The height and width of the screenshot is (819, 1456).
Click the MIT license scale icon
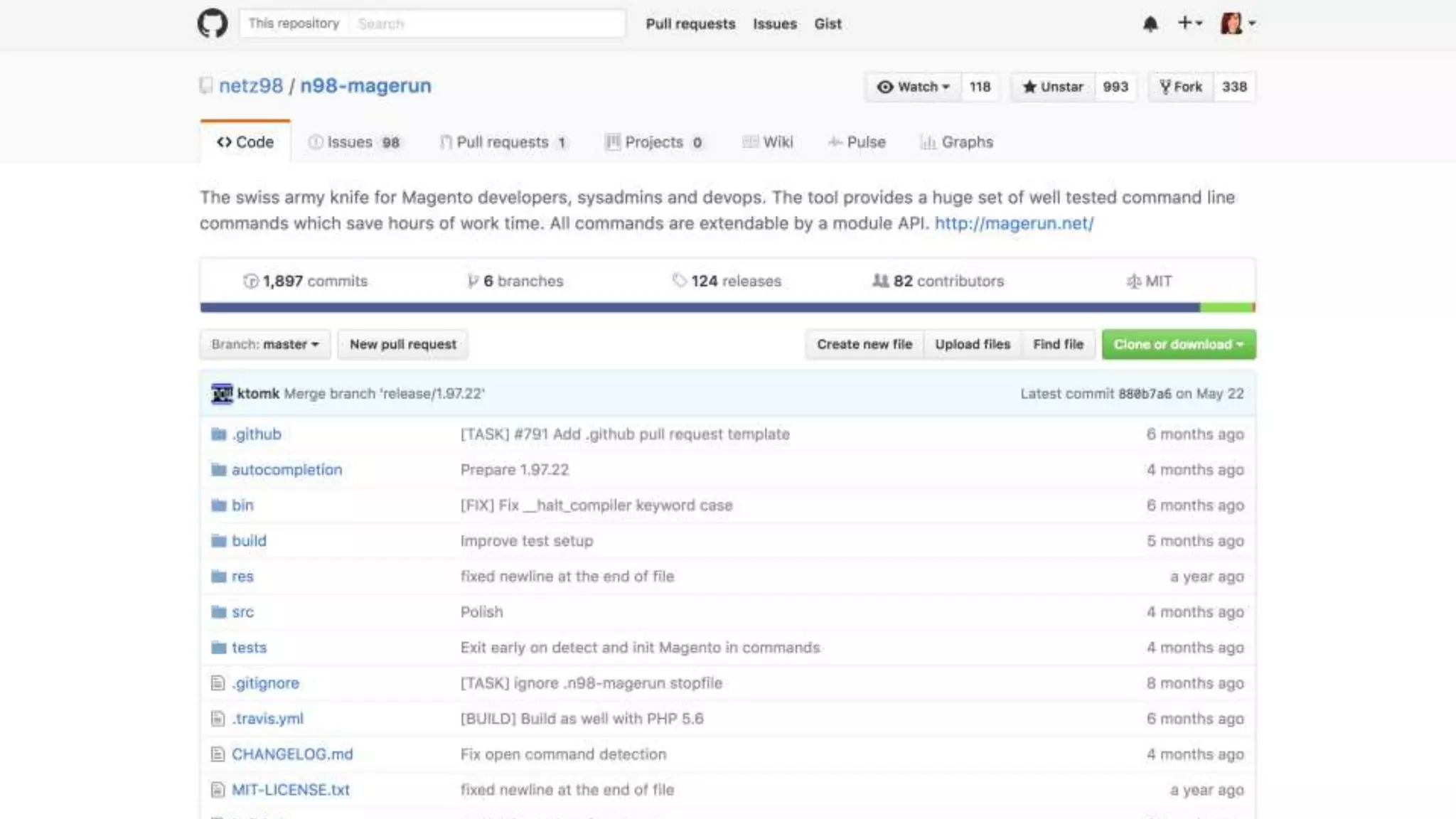1133,282
